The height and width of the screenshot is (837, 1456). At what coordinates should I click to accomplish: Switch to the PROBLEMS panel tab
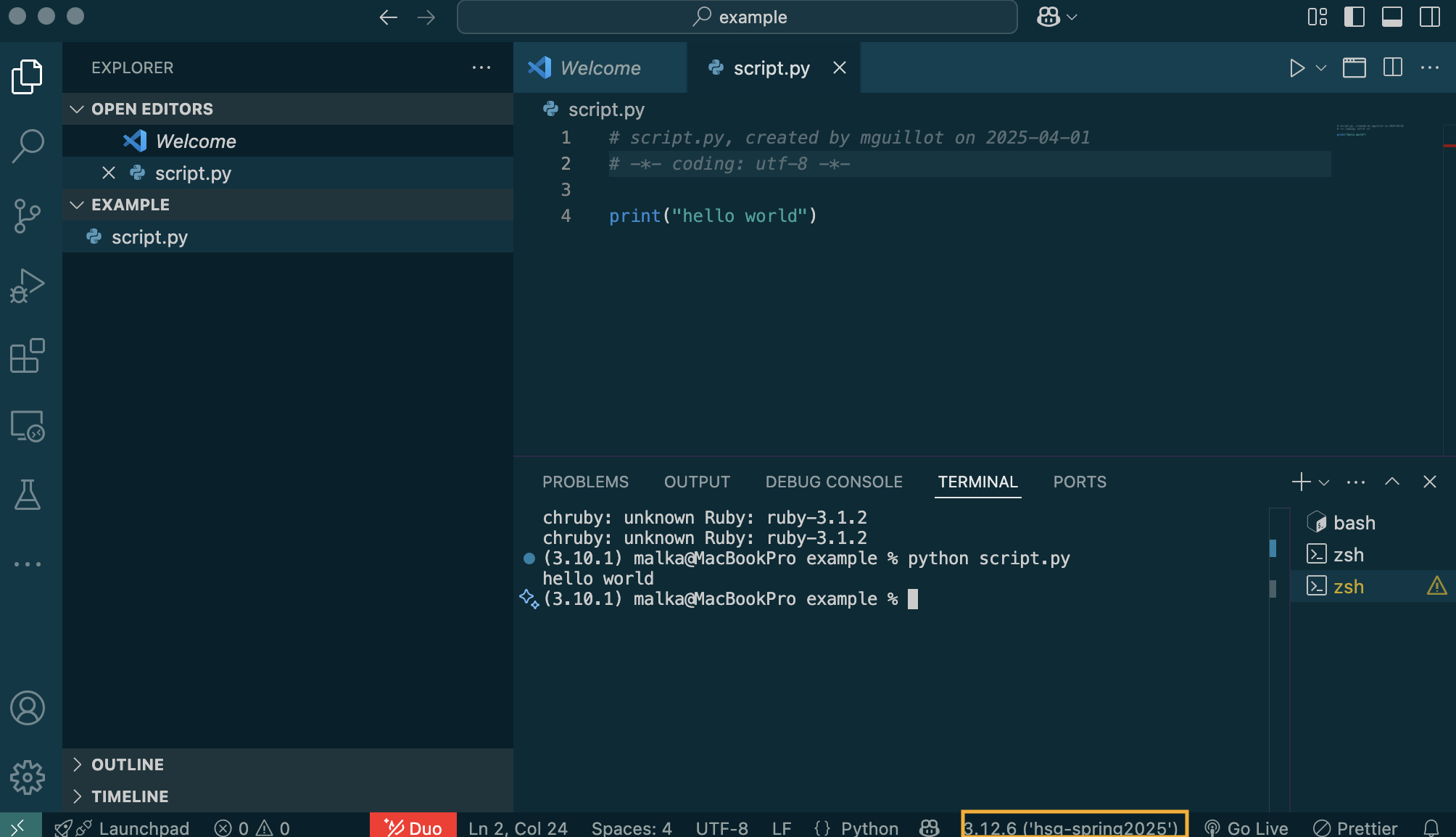585,482
